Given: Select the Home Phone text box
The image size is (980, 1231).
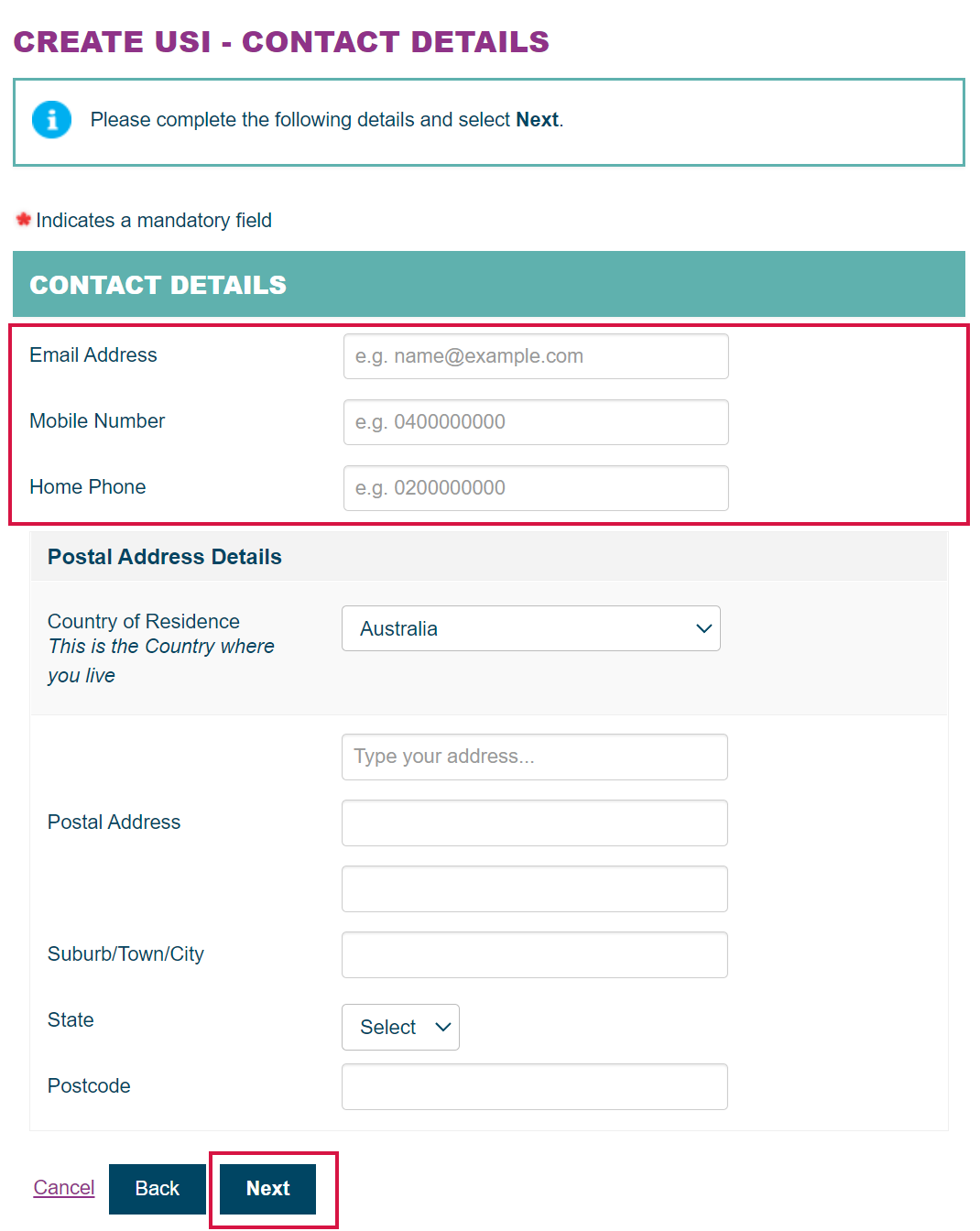Looking at the screenshot, I should pos(536,488).
